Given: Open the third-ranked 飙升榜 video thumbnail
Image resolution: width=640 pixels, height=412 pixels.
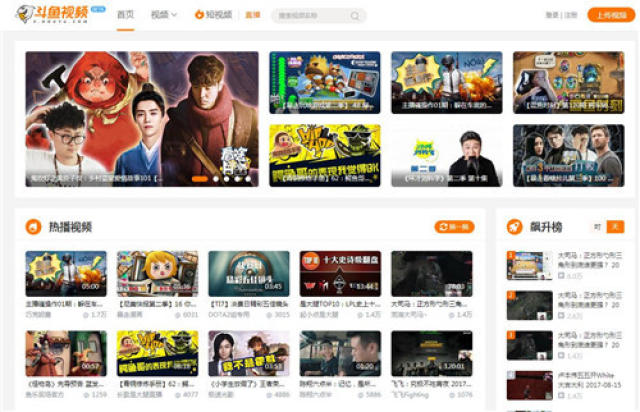Looking at the screenshot, I should (x=530, y=345).
